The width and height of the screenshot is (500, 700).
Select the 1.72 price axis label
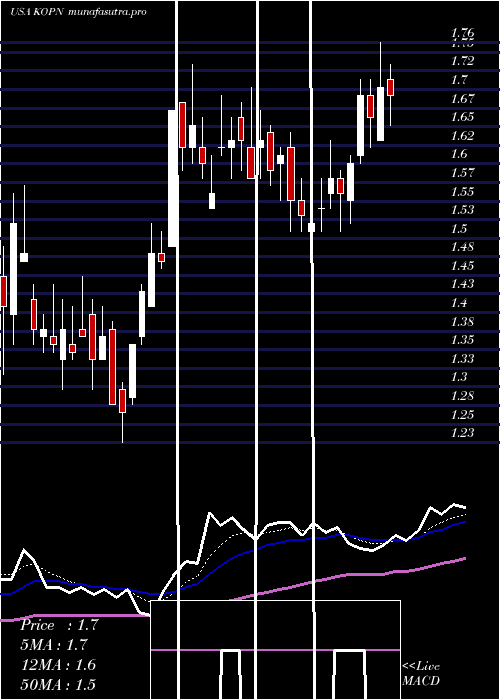tap(462, 61)
